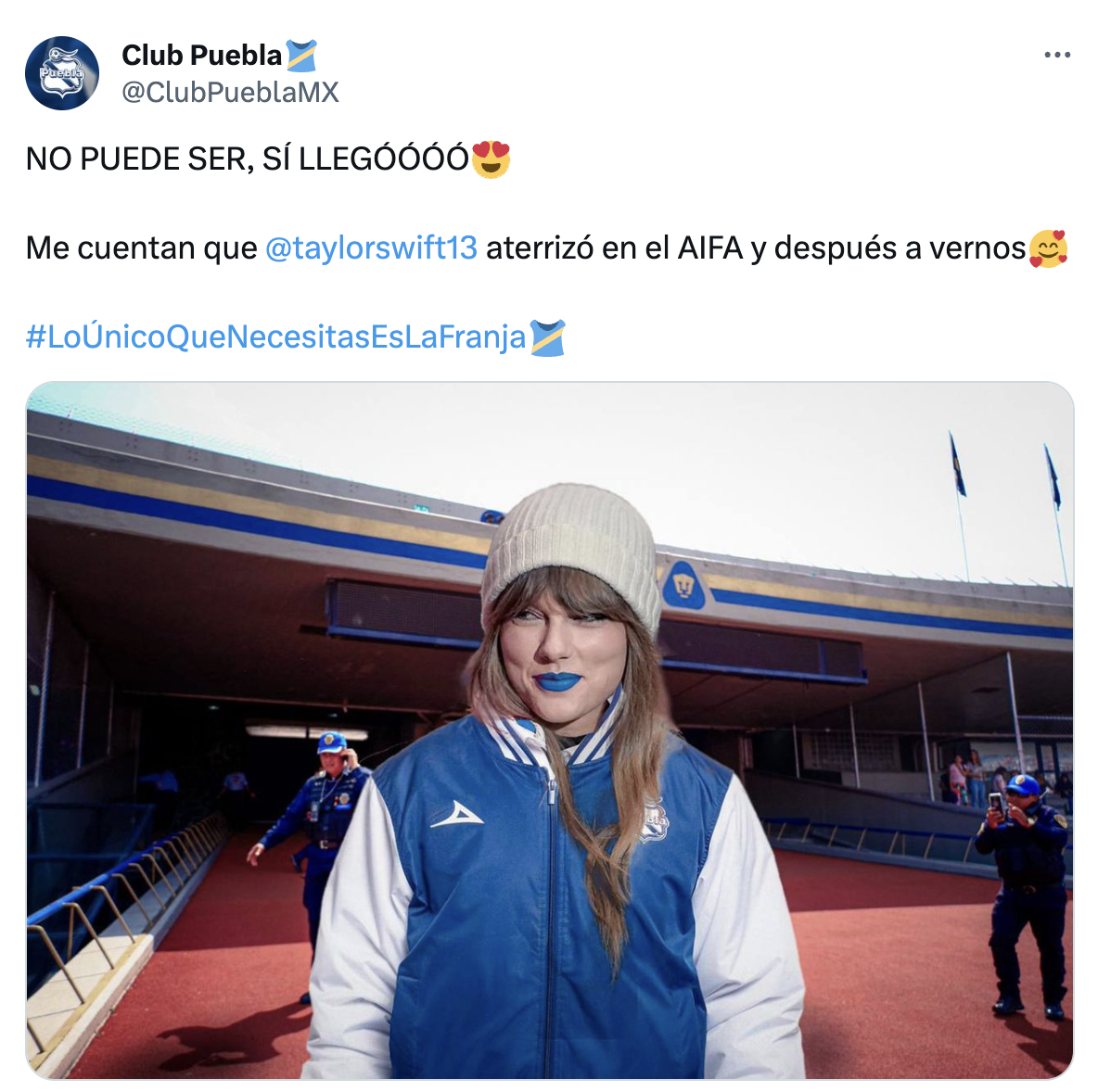Click the text "aterrizó en el AIFA"
Viewport: 1098px width, 1092px height.
pyautogui.click(x=614, y=248)
